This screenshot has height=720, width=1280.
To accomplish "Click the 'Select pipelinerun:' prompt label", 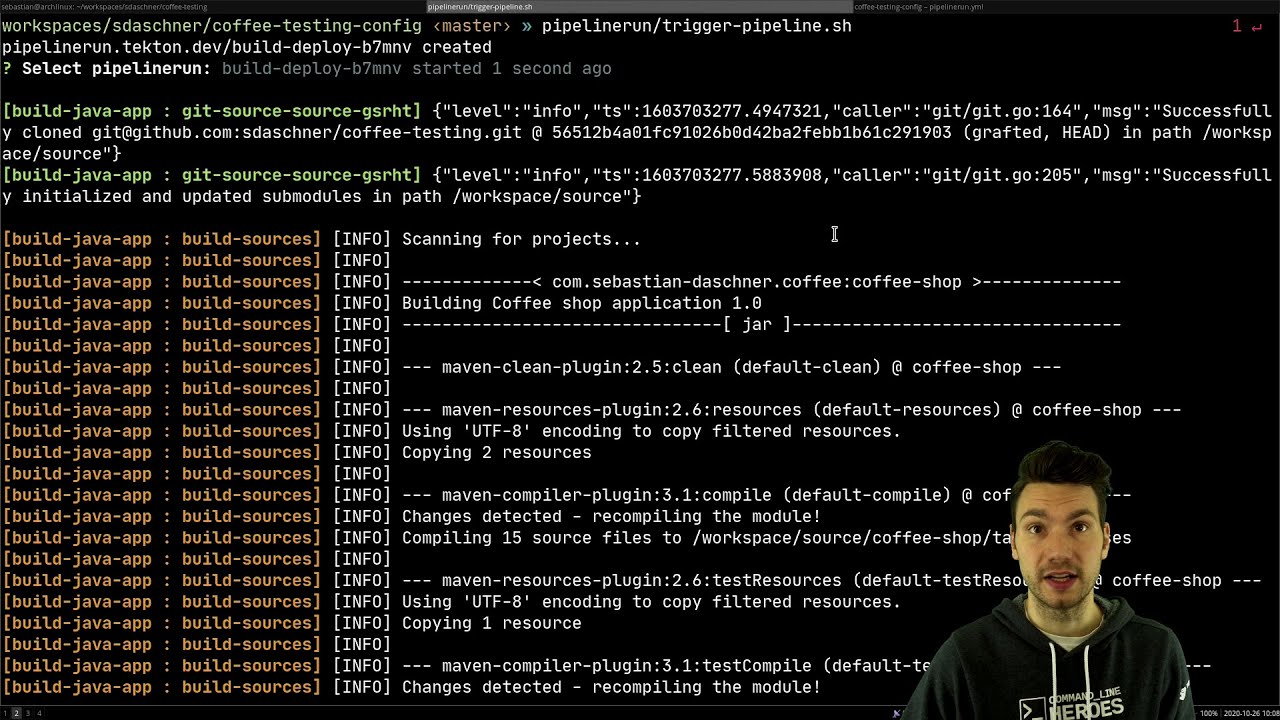I will 116,68.
